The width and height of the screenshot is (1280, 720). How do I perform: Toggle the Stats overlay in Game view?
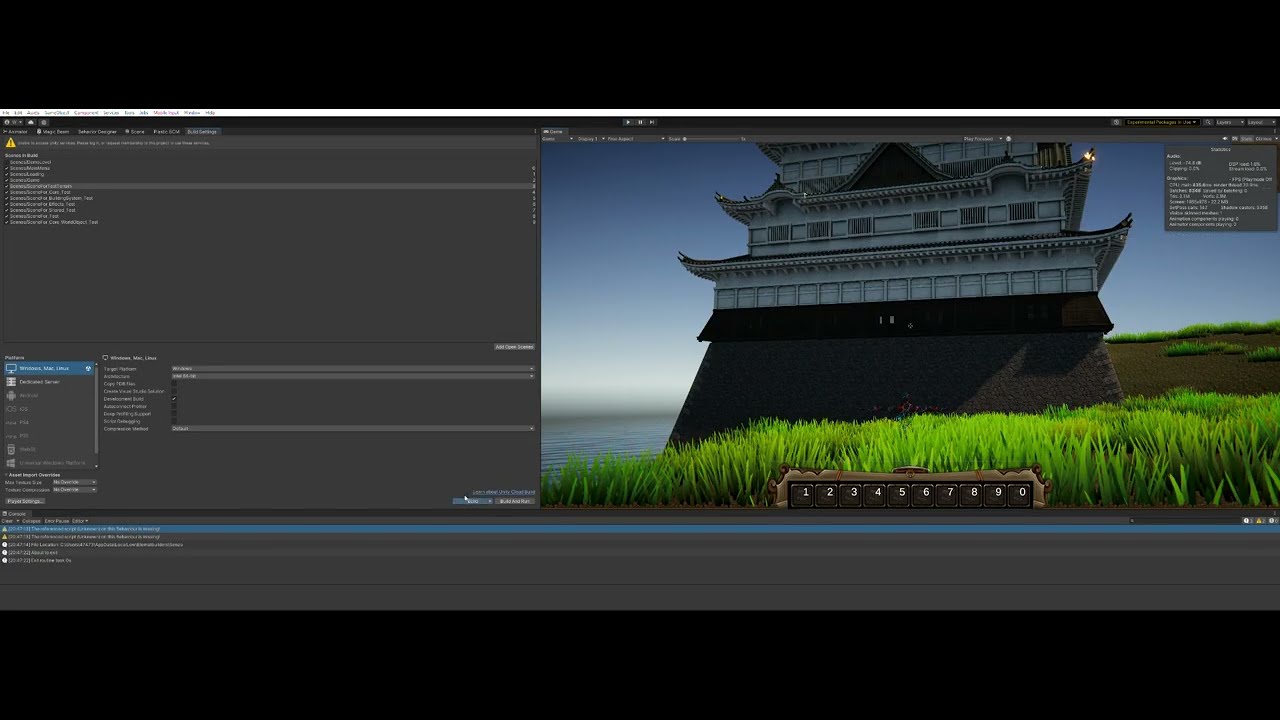(1246, 138)
